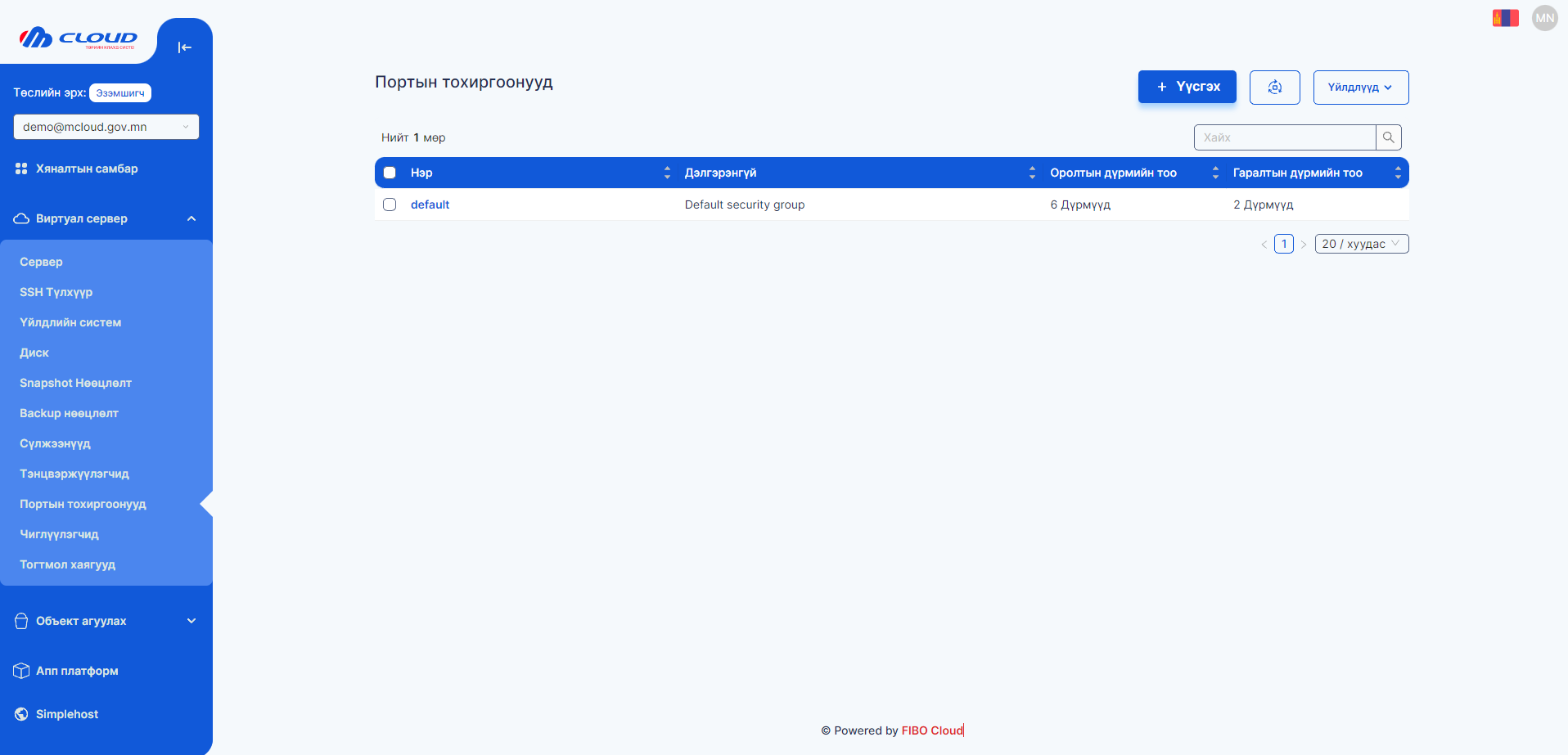Sort by the Нэр column arrows

tap(667, 173)
